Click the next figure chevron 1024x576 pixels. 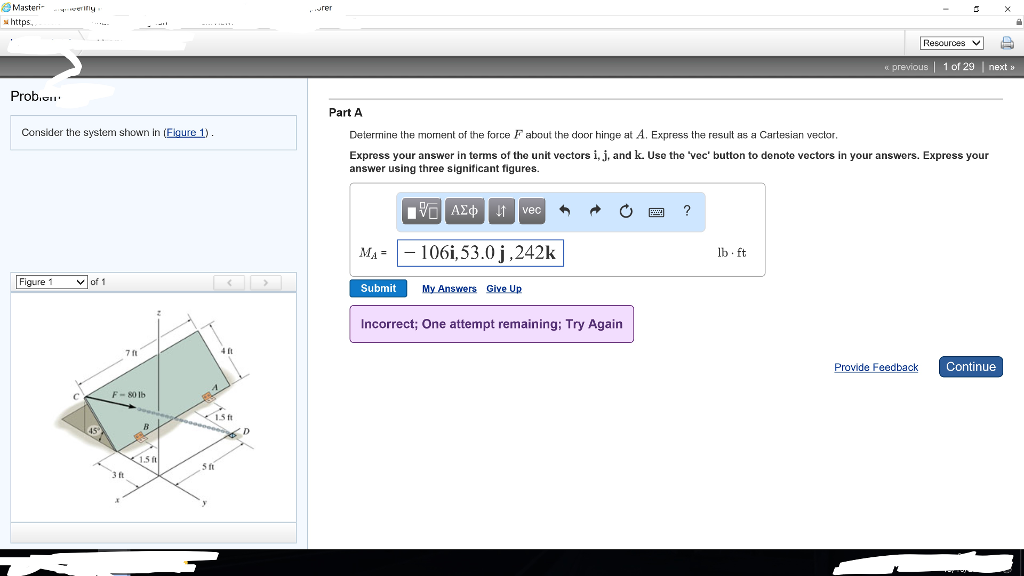point(265,283)
